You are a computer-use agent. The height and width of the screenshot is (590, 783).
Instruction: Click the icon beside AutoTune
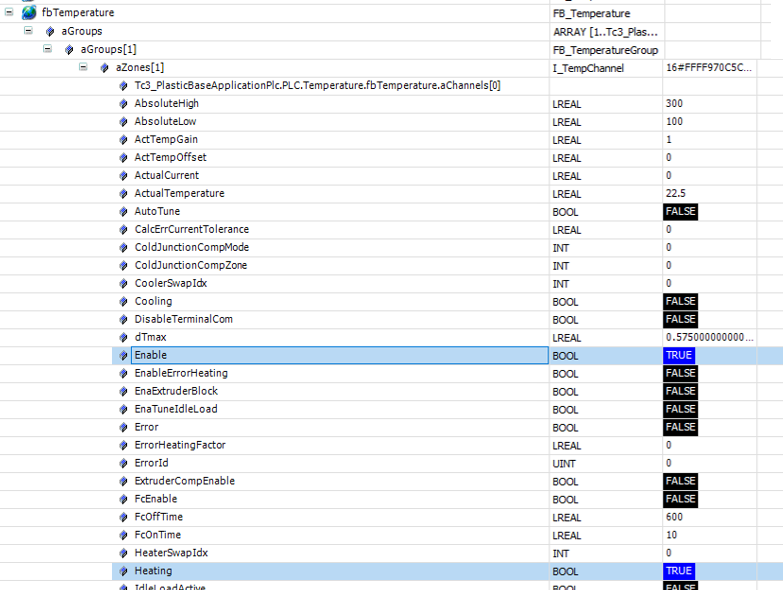pos(123,212)
